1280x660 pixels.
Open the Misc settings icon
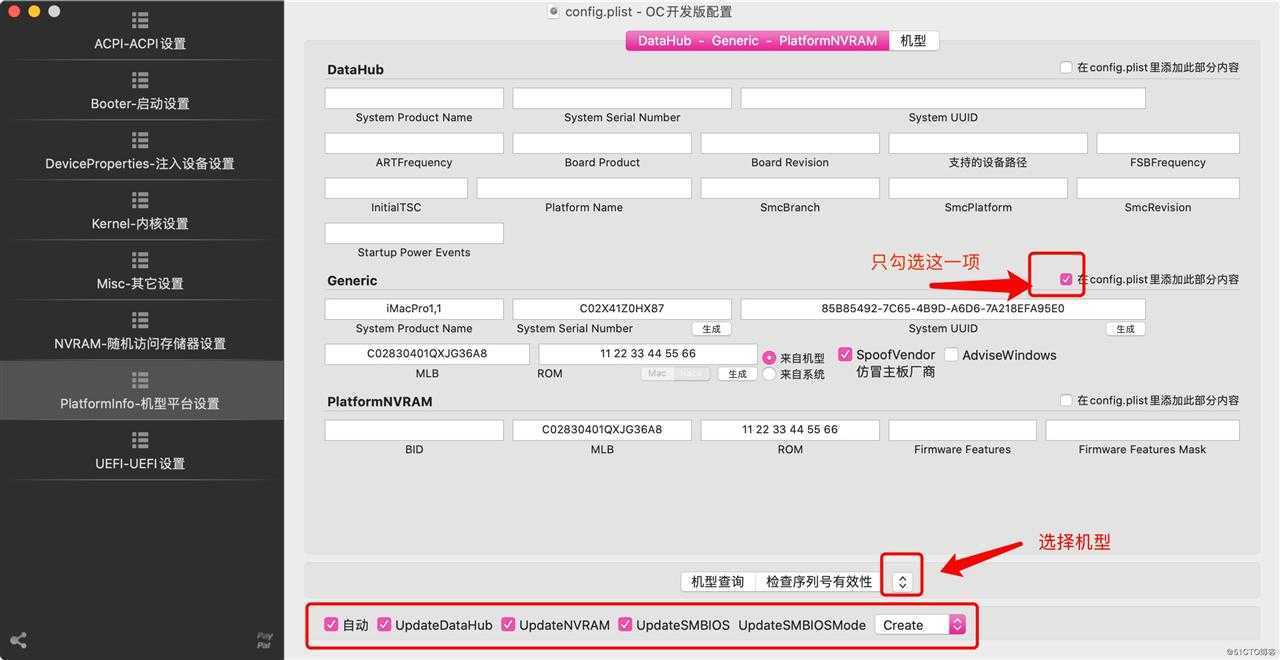coord(140,260)
